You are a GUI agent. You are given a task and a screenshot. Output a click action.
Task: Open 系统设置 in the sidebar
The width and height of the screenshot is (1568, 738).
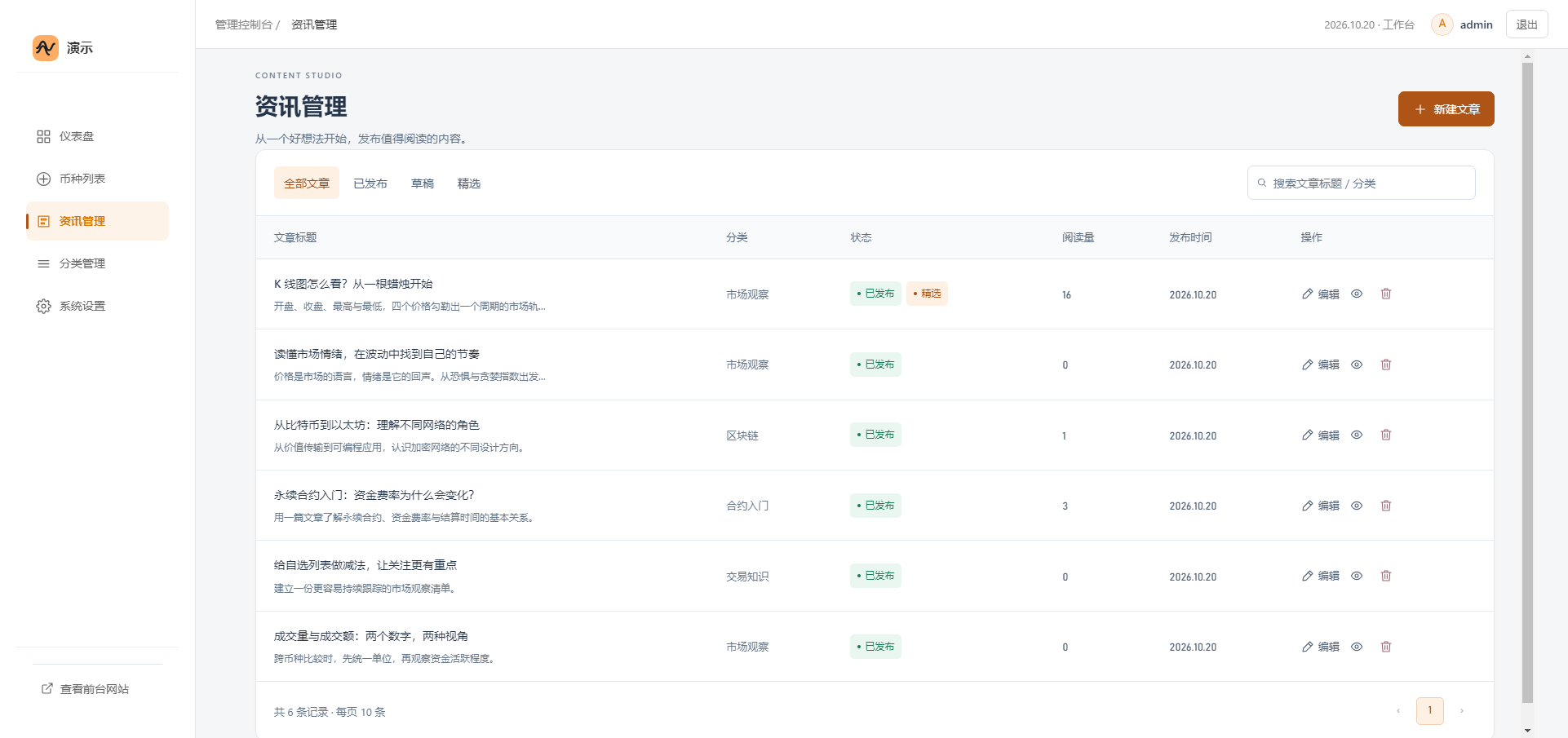point(97,306)
